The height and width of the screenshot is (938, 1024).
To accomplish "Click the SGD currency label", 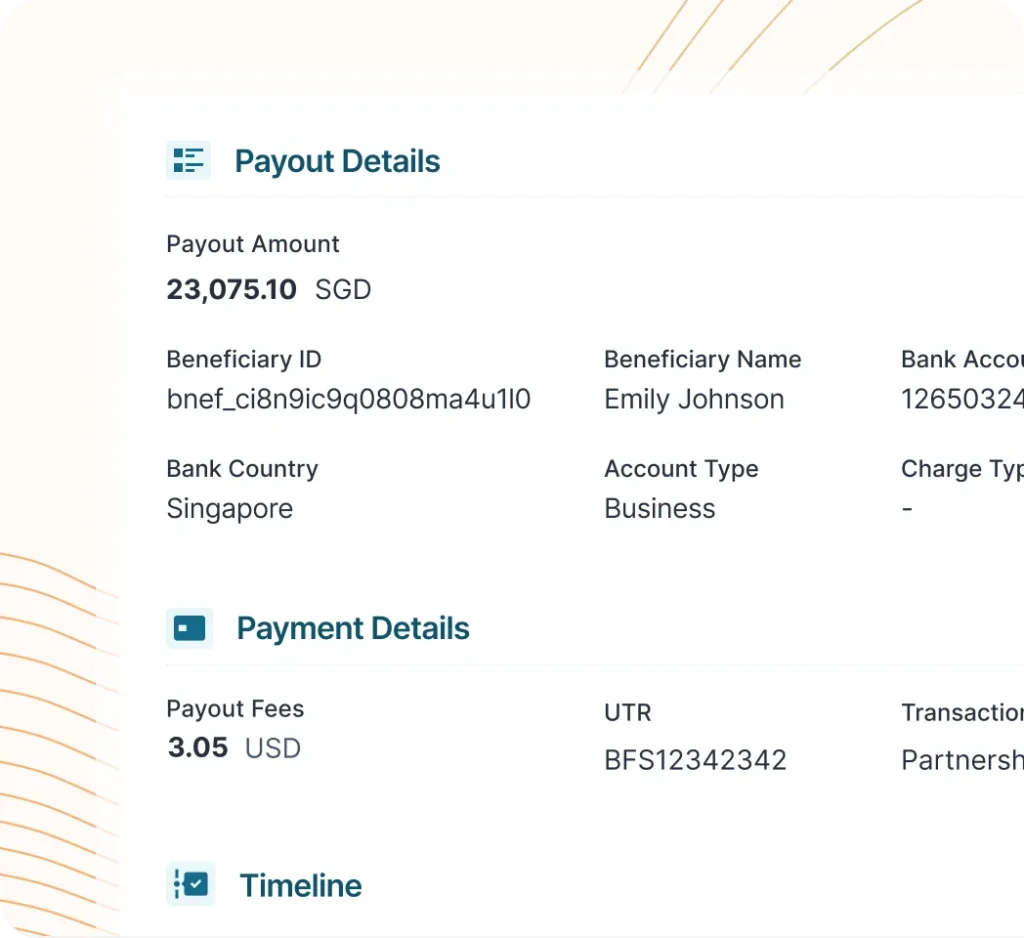I will pyautogui.click(x=343, y=290).
